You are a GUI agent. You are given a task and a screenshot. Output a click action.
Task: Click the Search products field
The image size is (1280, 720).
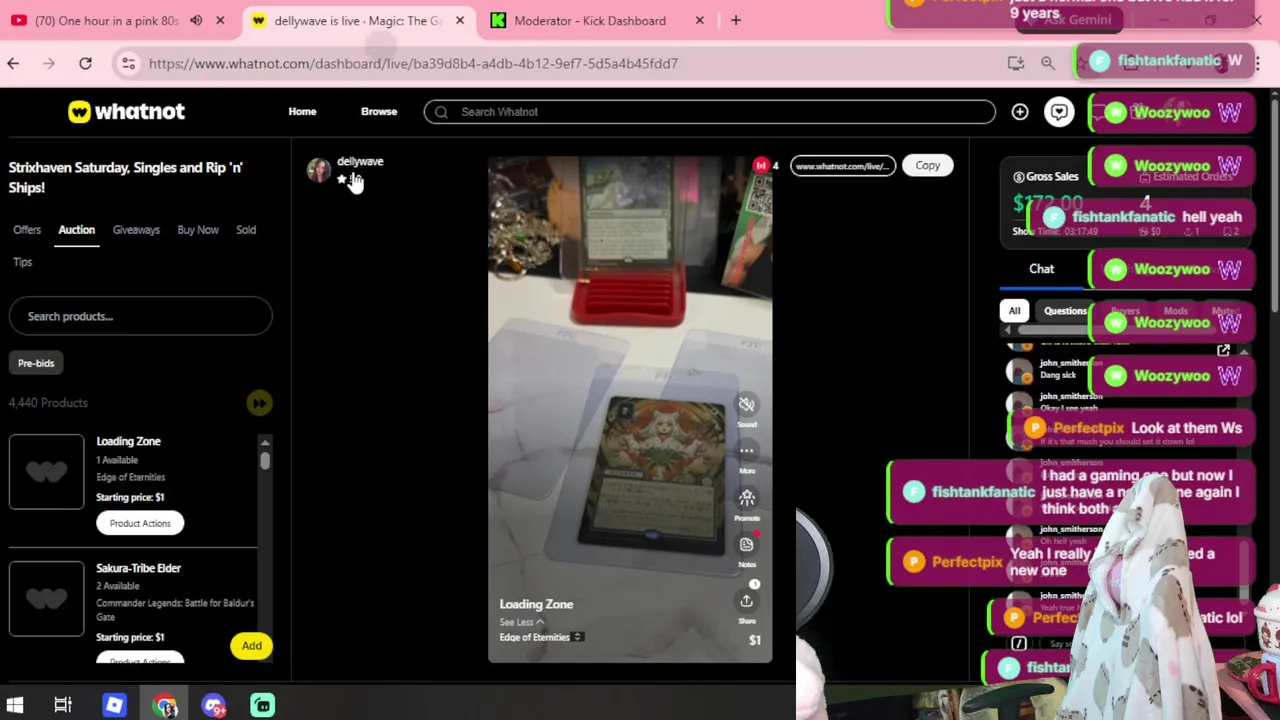tap(140, 316)
